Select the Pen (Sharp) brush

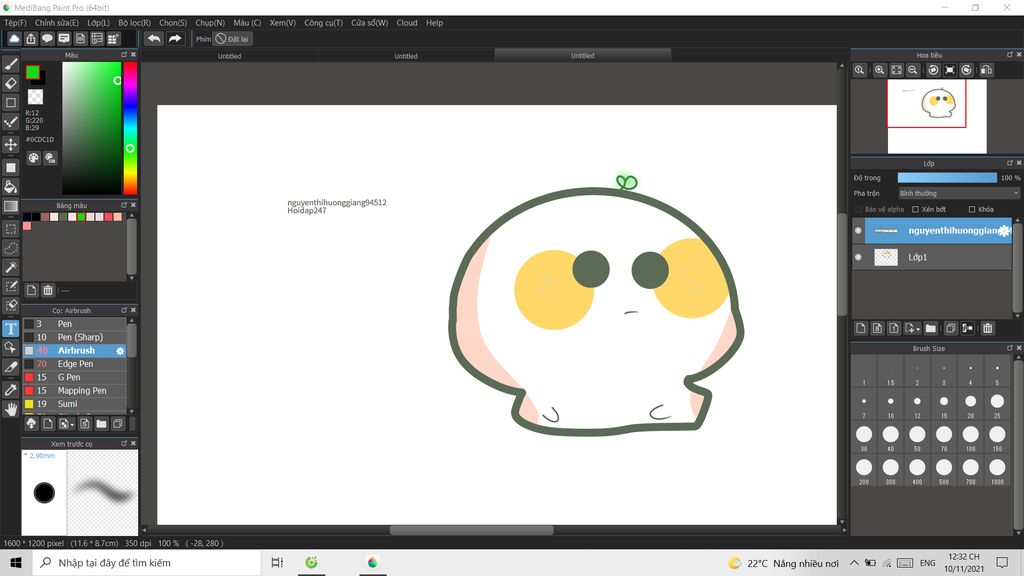point(74,337)
